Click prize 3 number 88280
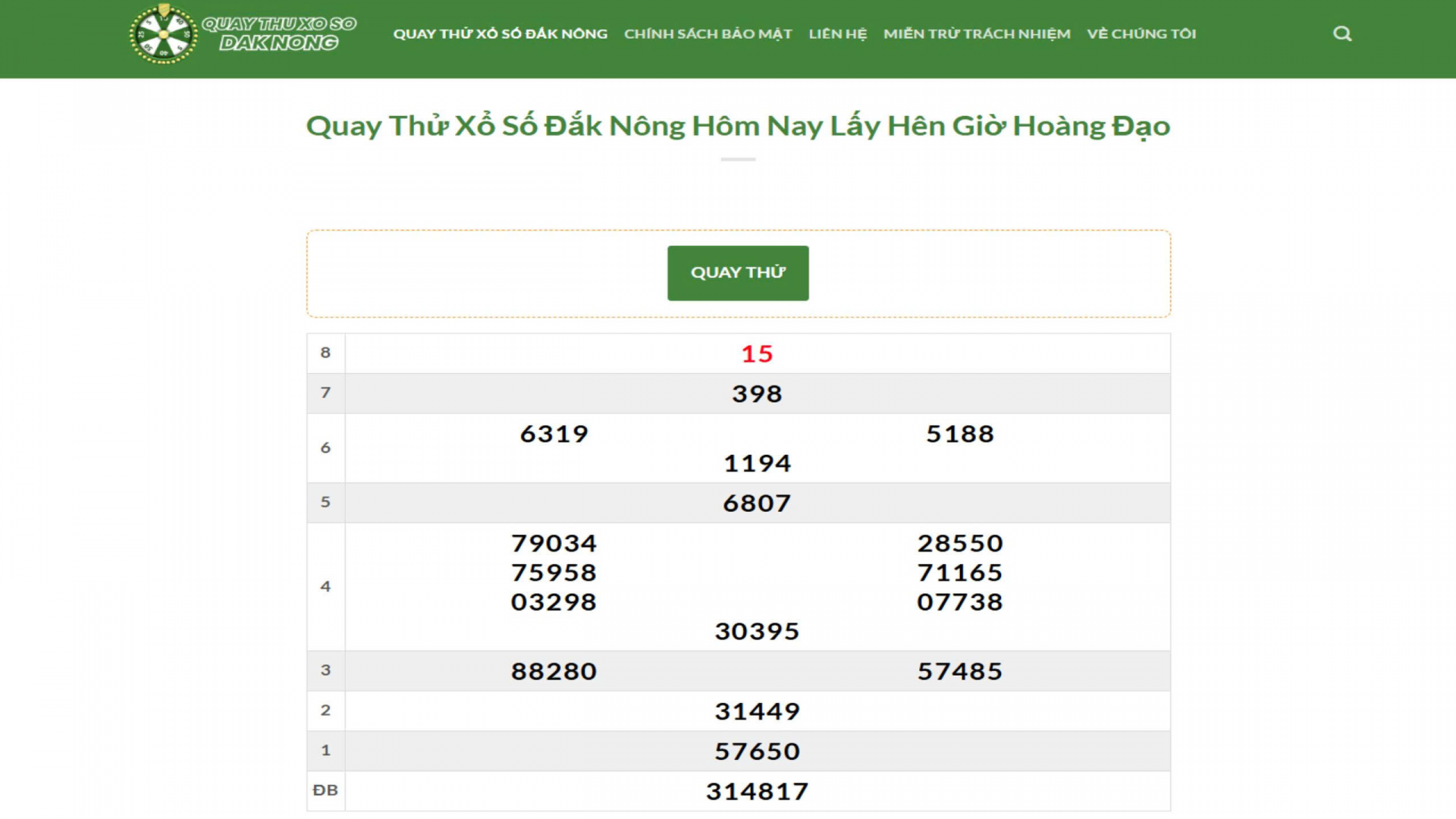Screen dimensions: 1456x819 pos(554,672)
